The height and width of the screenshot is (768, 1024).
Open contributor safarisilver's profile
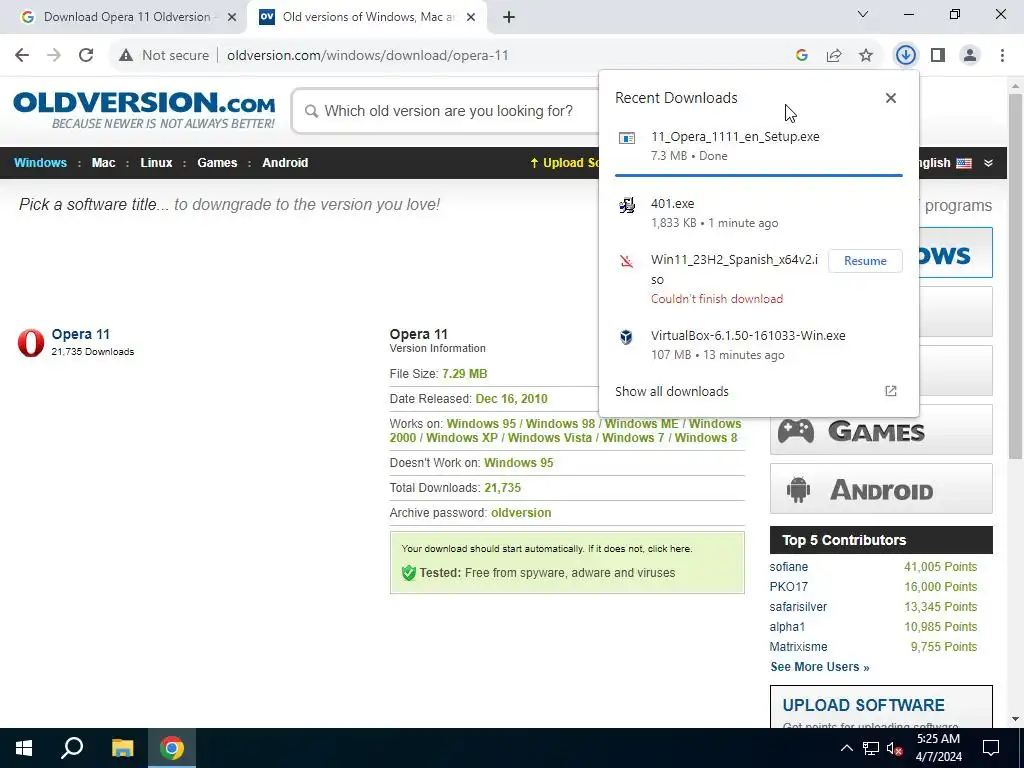(798, 607)
